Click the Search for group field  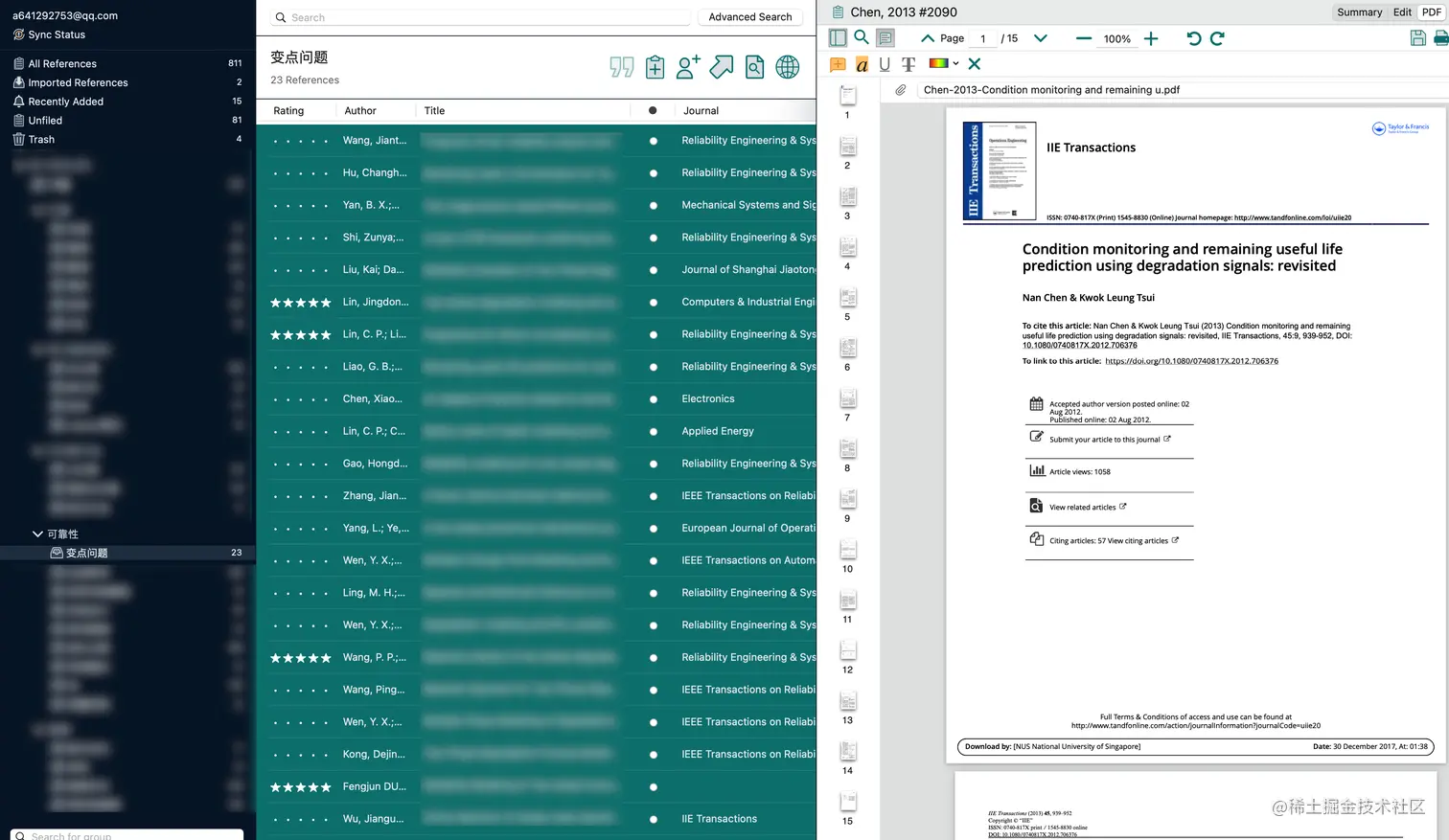click(126, 835)
